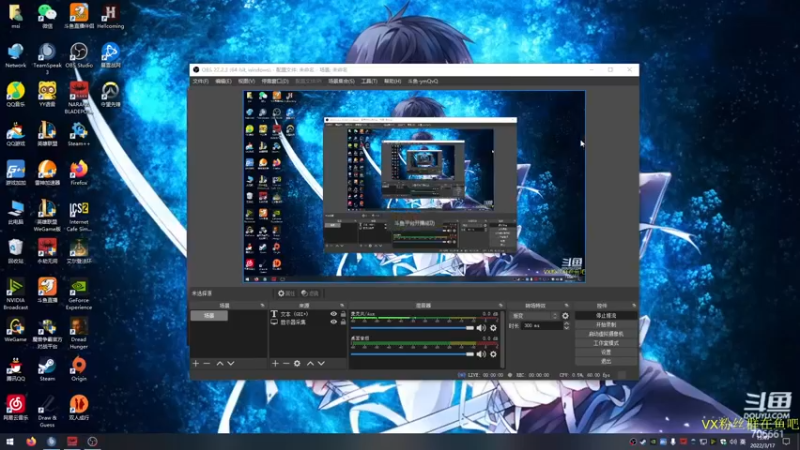Toggle lock on 显示器采集 source
Viewport: 800px width, 450px height.
click(343, 322)
